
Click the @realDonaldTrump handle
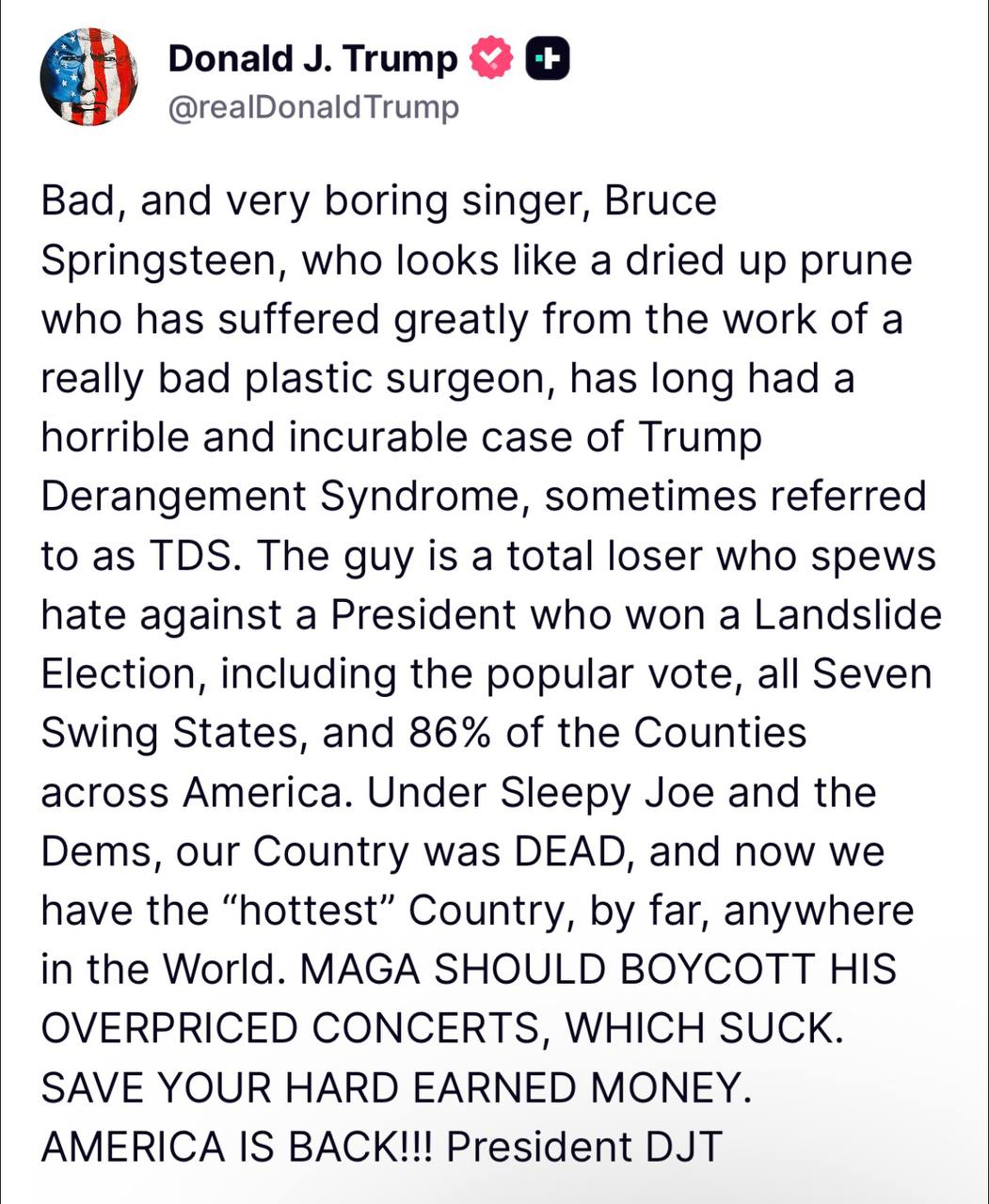pyautogui.click(x=313, y=107)
